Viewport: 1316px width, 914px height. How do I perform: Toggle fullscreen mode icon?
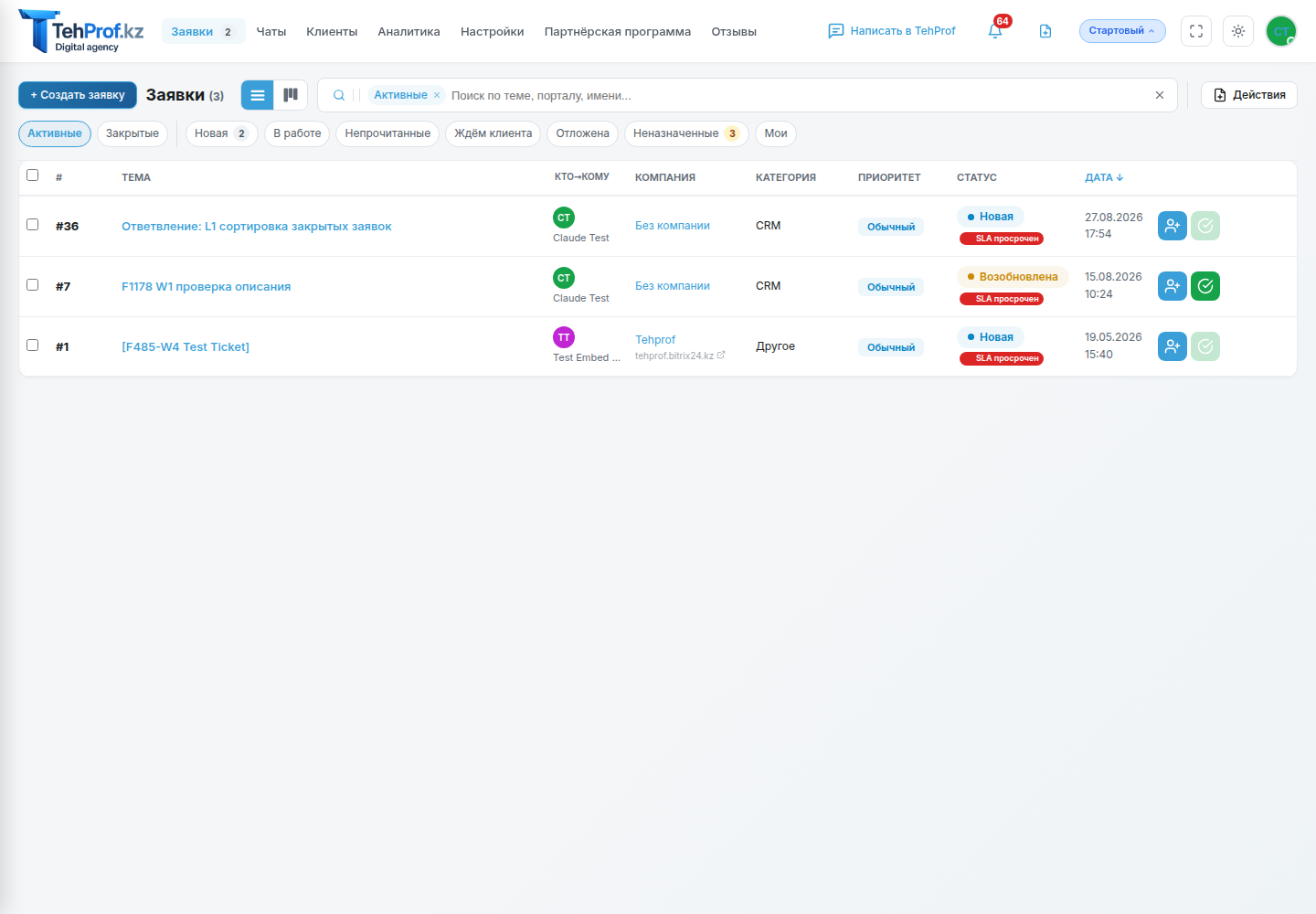coord(1196,31)
